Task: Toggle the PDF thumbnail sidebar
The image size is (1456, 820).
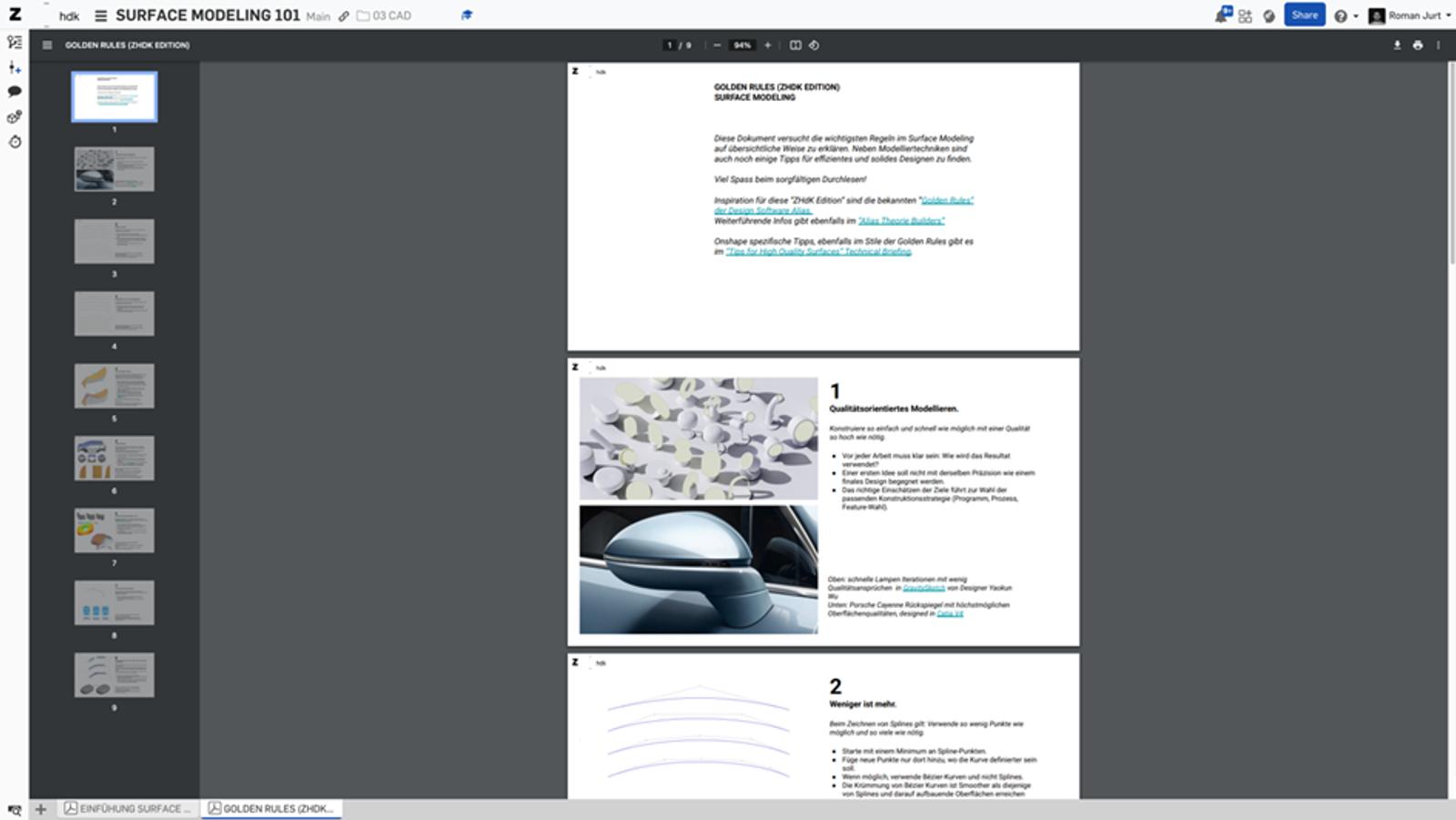Action: 47,45
